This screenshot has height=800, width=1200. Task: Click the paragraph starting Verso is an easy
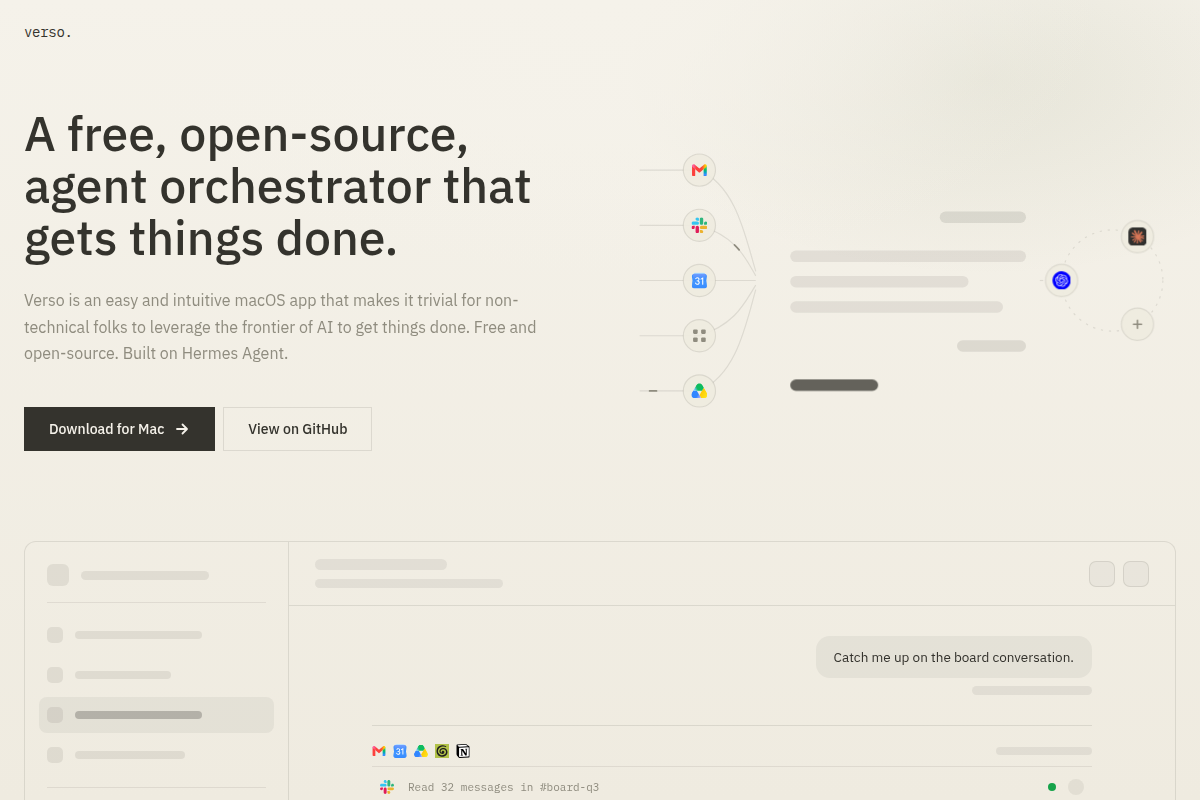(280, 327)
